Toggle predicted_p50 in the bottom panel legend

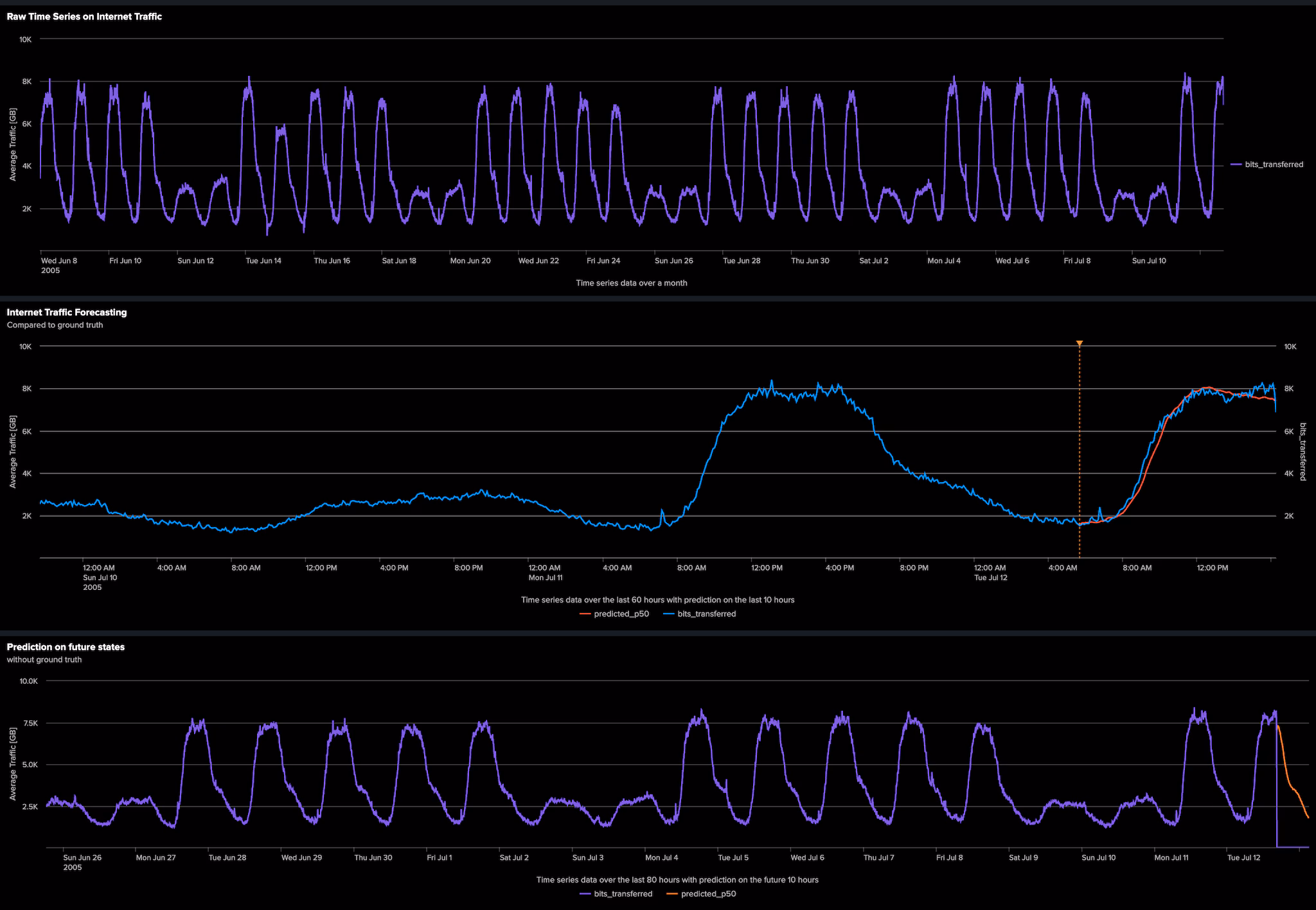[x=710, y=893]
